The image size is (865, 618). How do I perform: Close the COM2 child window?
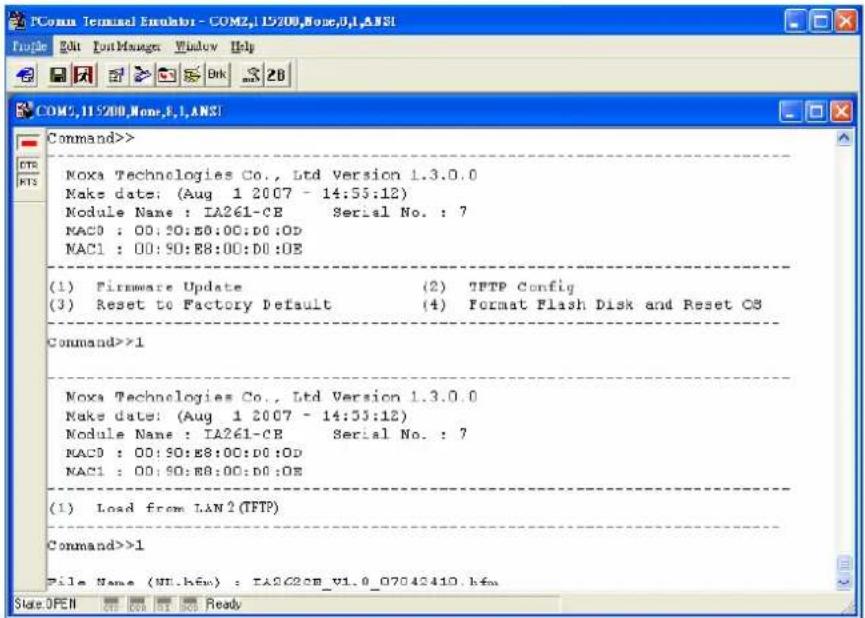coord(841,113)
